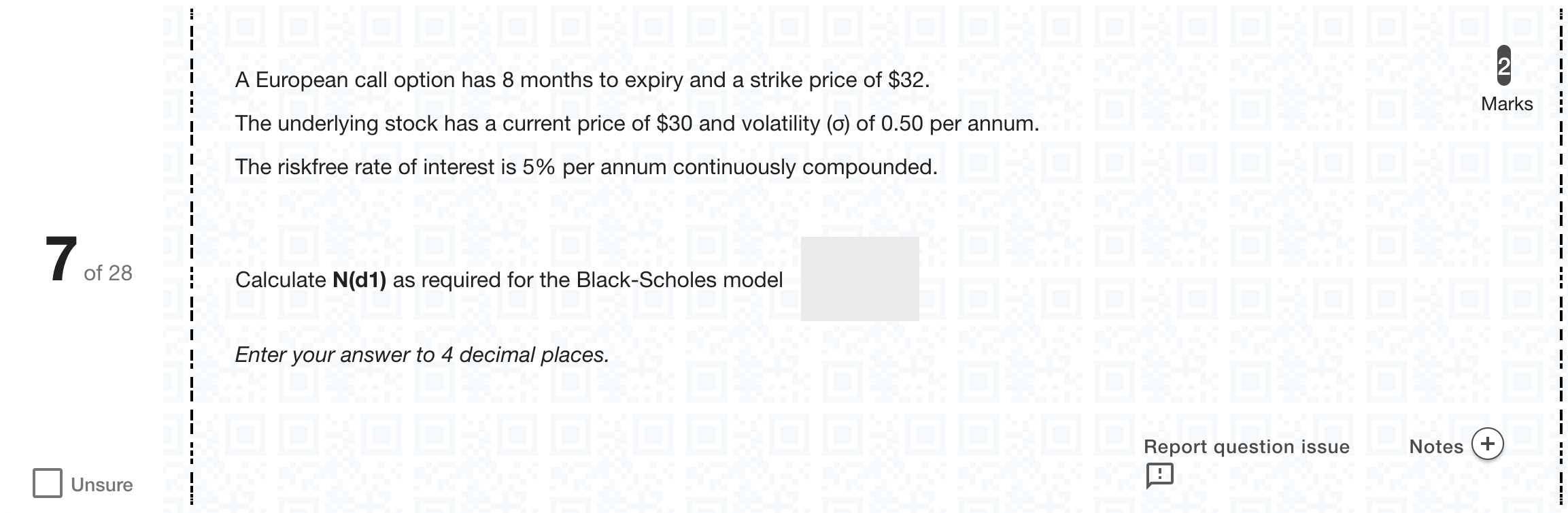Click the large question number 7

(x=61, y=259)
